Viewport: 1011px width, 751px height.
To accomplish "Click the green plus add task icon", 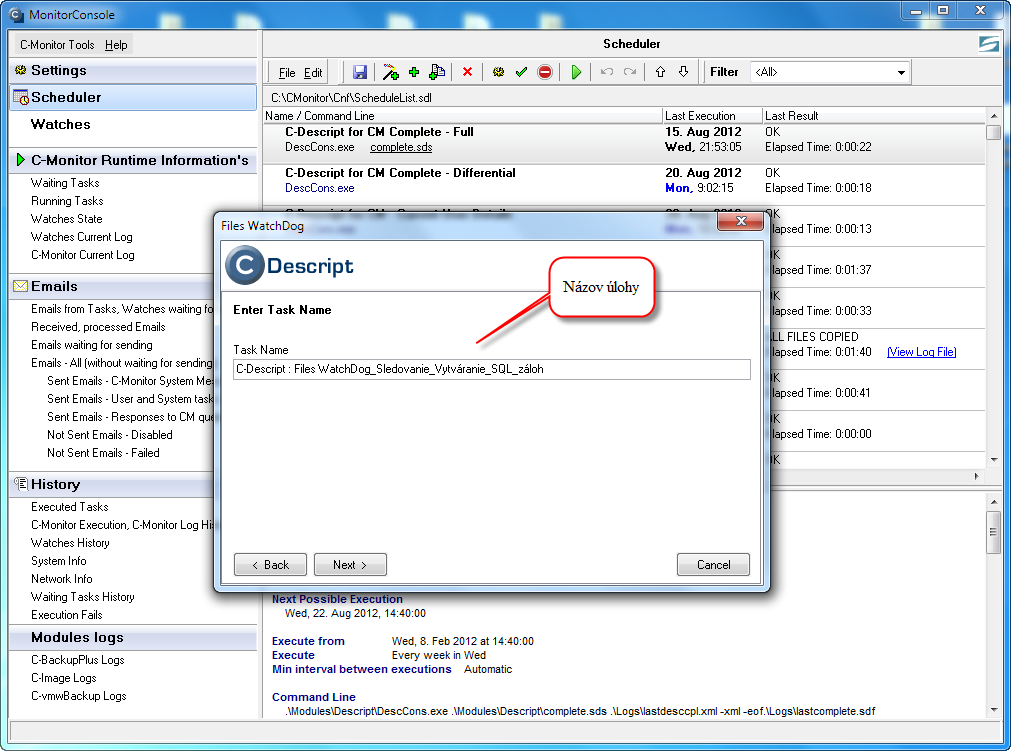I will [414, 72].
